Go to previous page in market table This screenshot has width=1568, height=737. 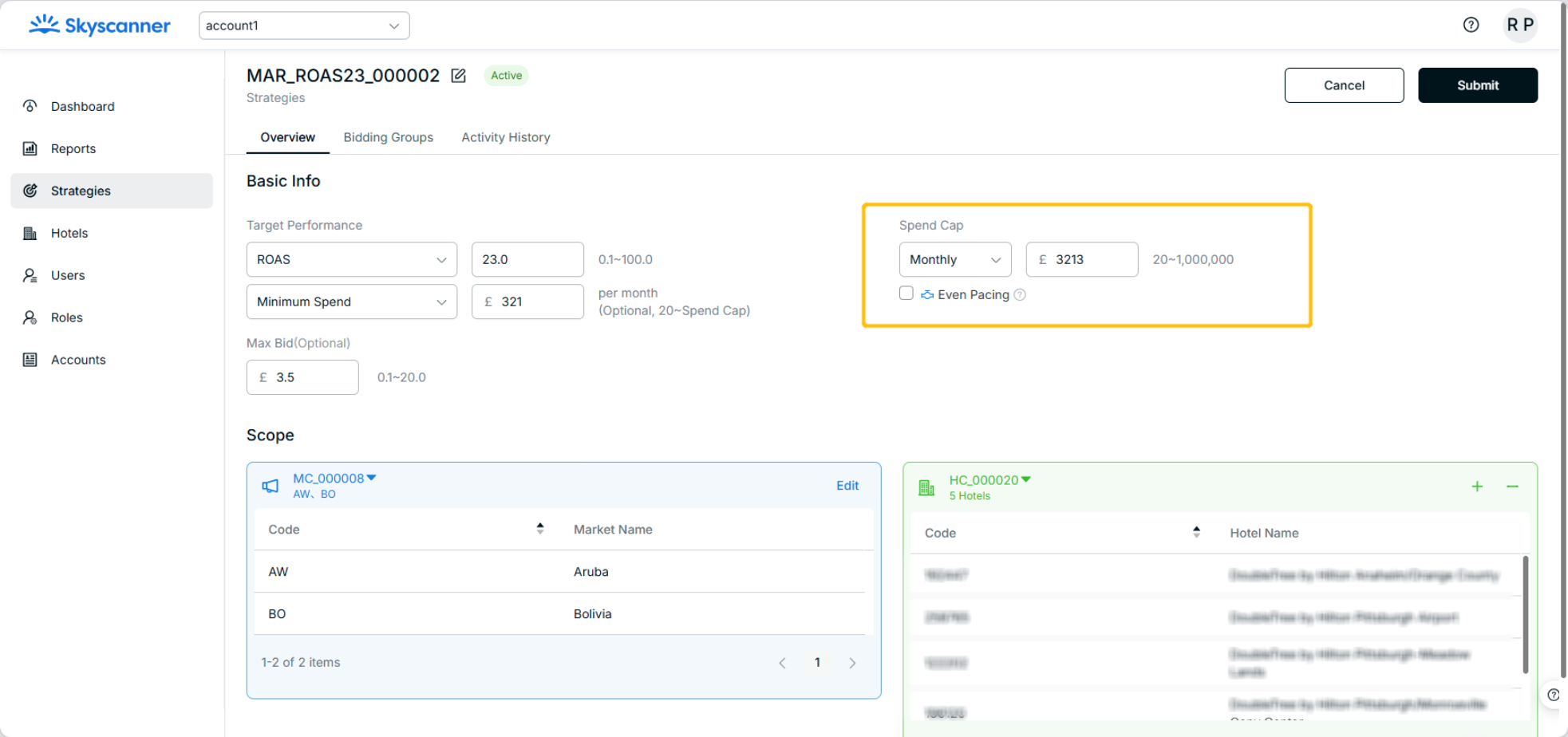[782, 663]
